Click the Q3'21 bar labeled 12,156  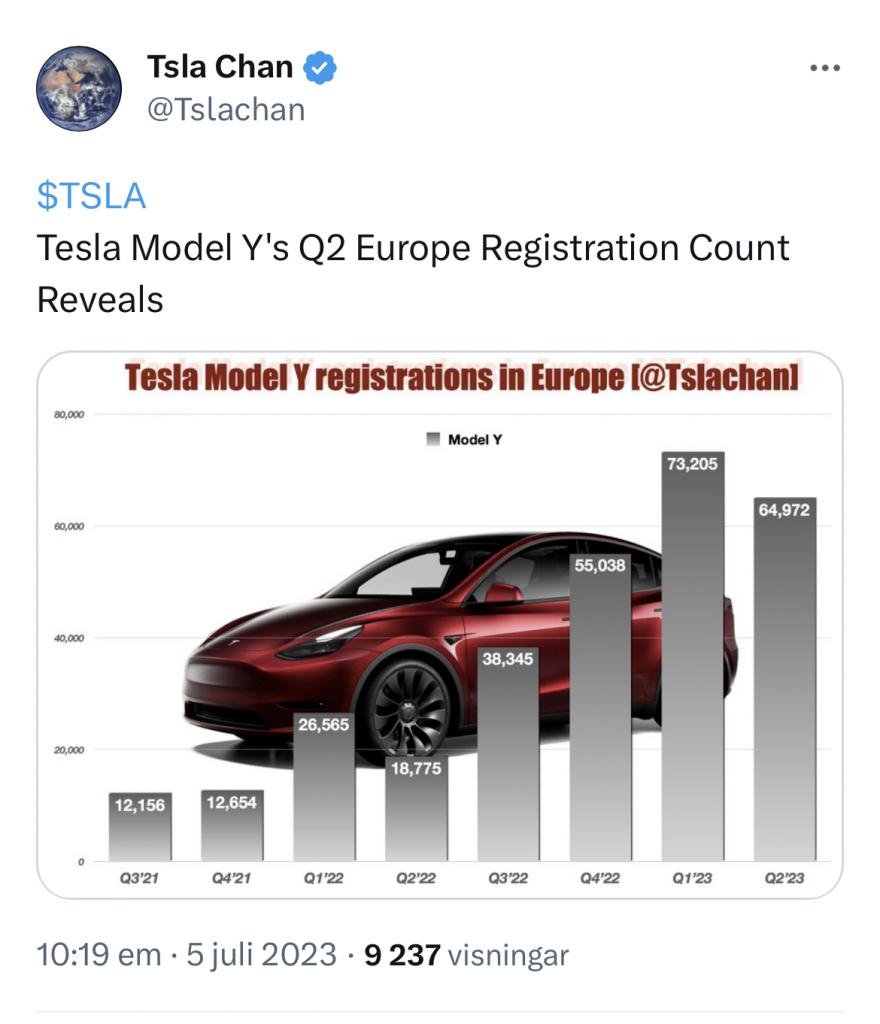point(140,827)
